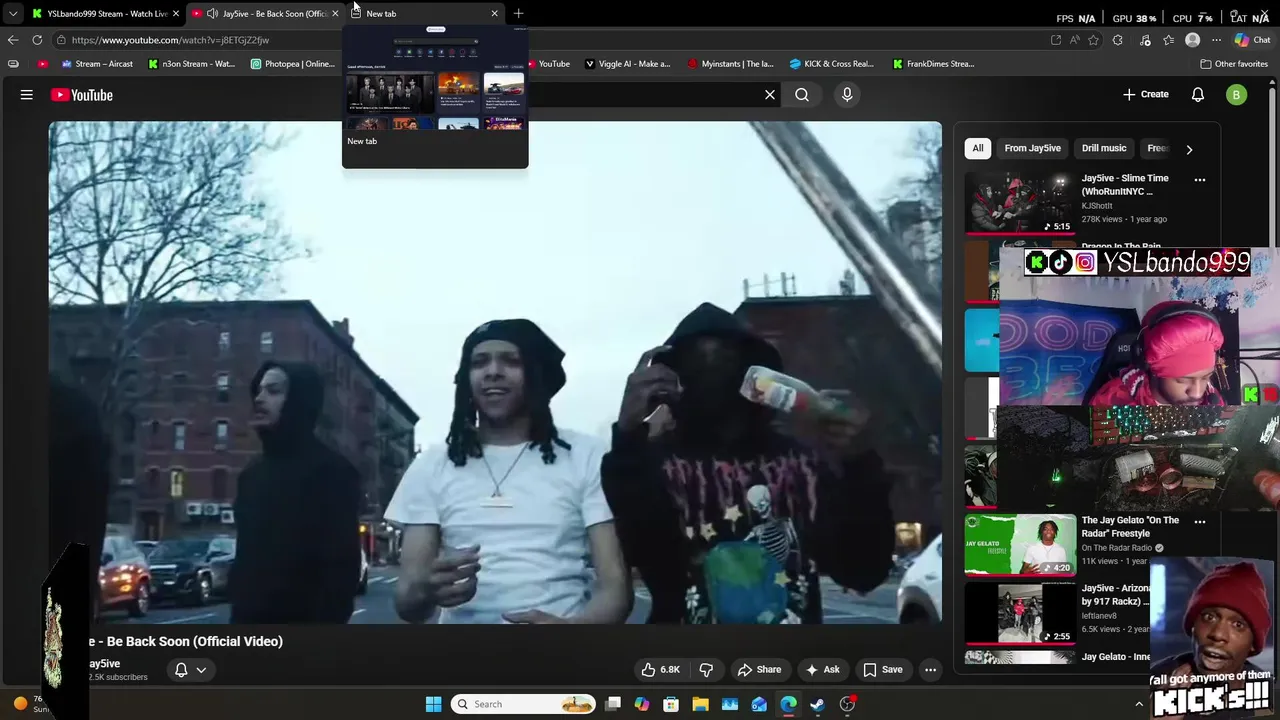1280x720 pixels.
Task: Clear the YouTube search box text
Action: click(770, 95)
